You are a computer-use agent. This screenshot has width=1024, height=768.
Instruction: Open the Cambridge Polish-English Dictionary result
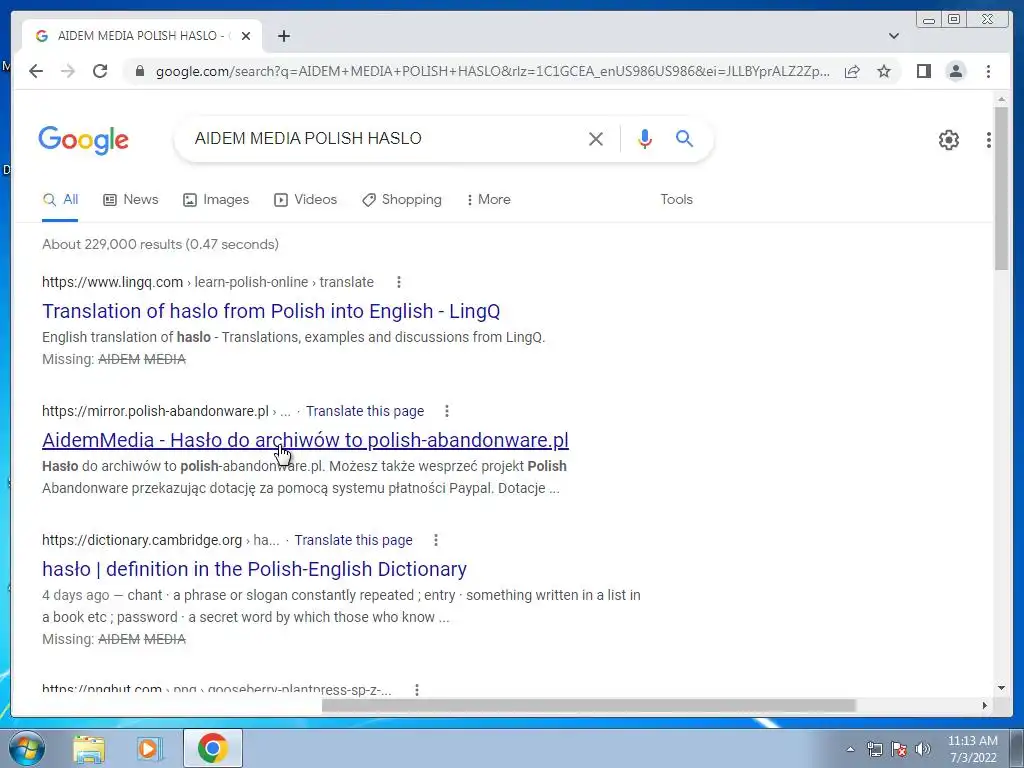pos(254,569)
